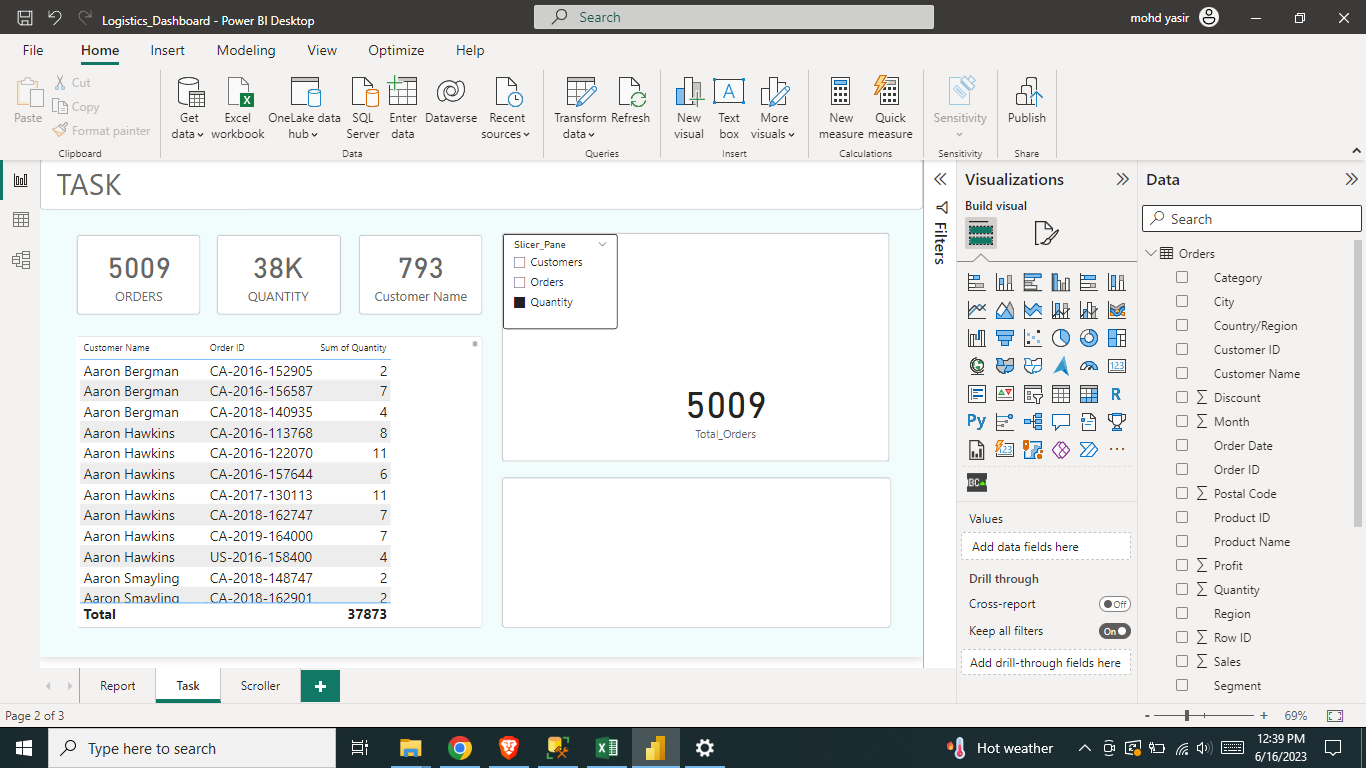This screenshot has width=1366, height=768.
Task: Open the Modeling ribbon tab
Action: (x=246, y=50)
